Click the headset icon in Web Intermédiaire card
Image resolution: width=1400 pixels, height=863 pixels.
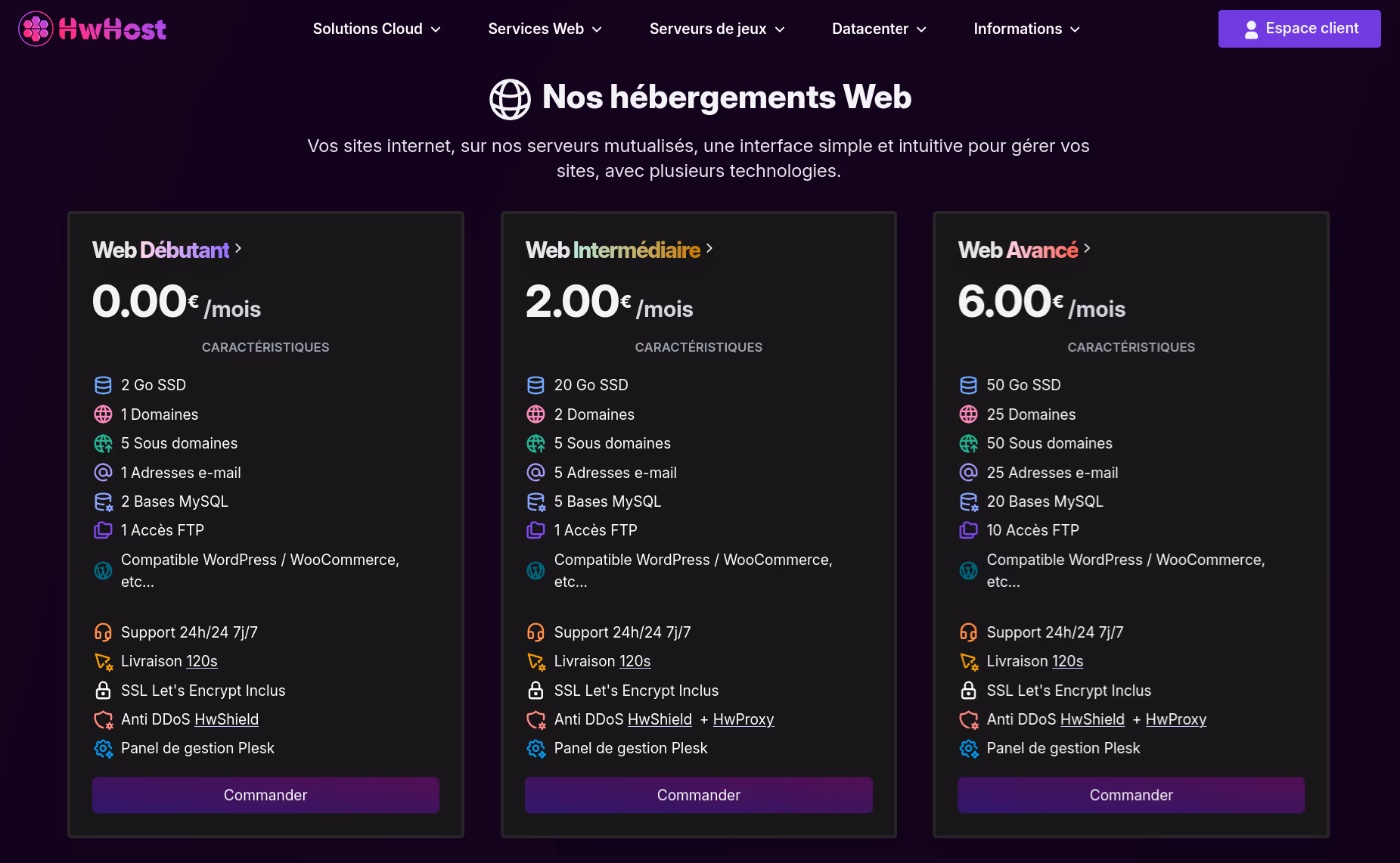[535, 632]
